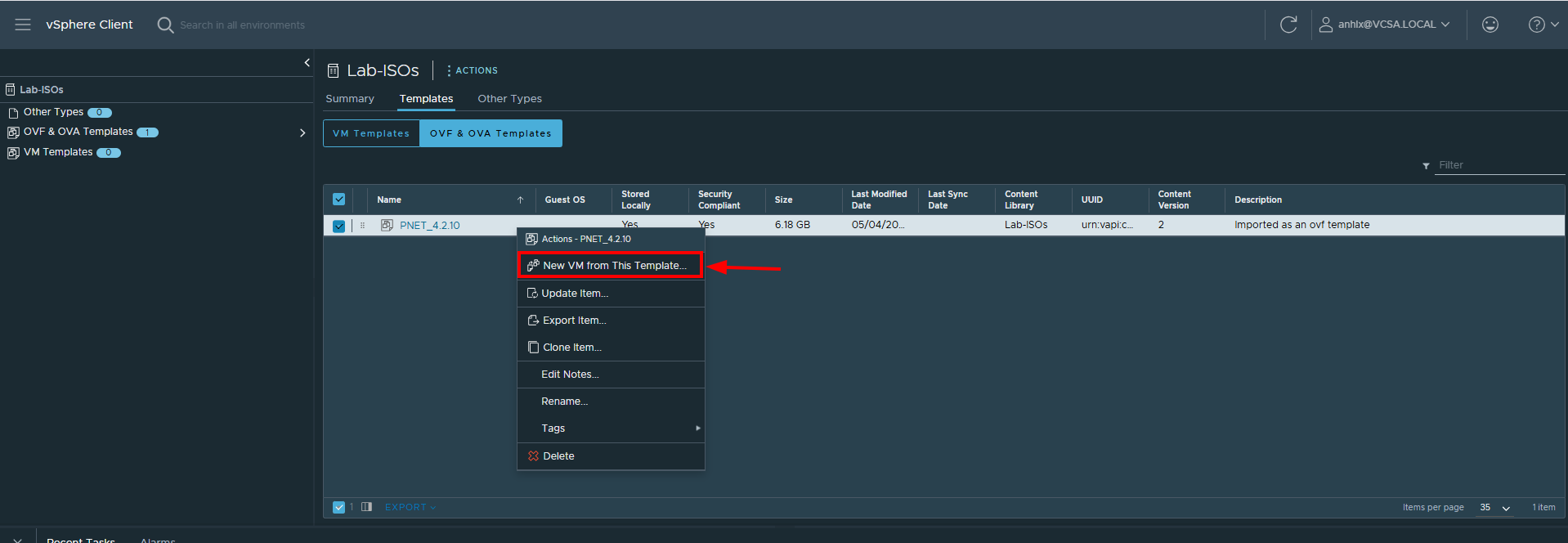Expand the OVF & OVA Templates chevron
The width and height of the screenshot is (1568, 543).
click(x=302, y=132)
